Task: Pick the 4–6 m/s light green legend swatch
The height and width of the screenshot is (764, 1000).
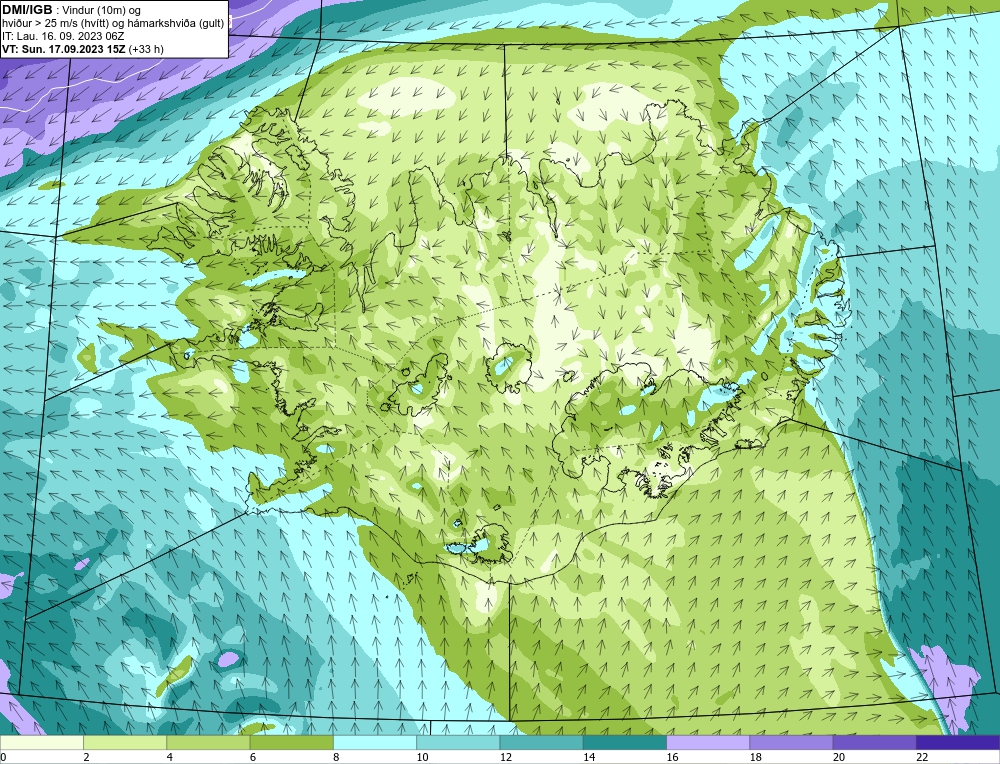Action: pos(209,743)
